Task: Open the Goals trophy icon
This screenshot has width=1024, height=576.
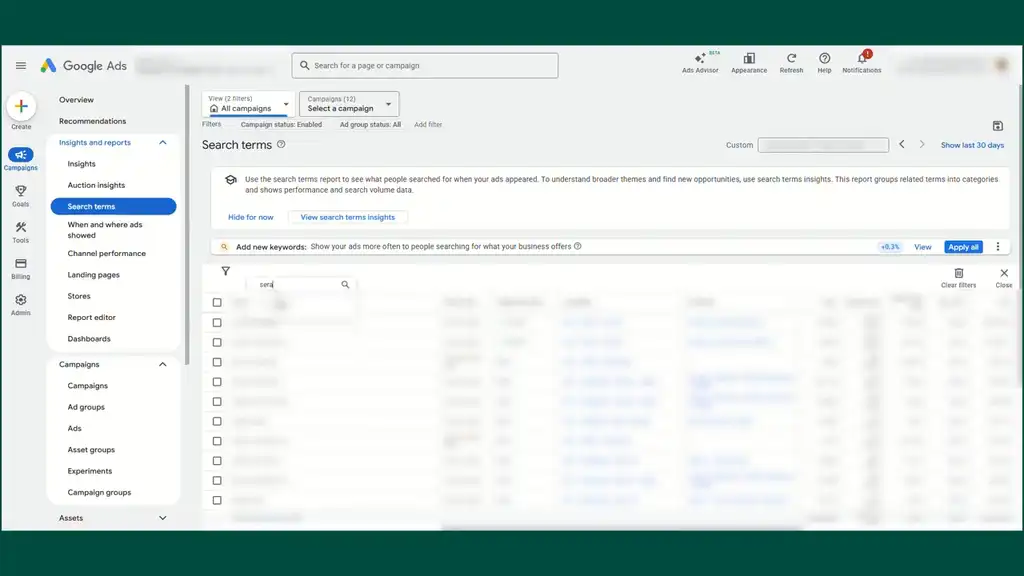Action: pos(21,192)
